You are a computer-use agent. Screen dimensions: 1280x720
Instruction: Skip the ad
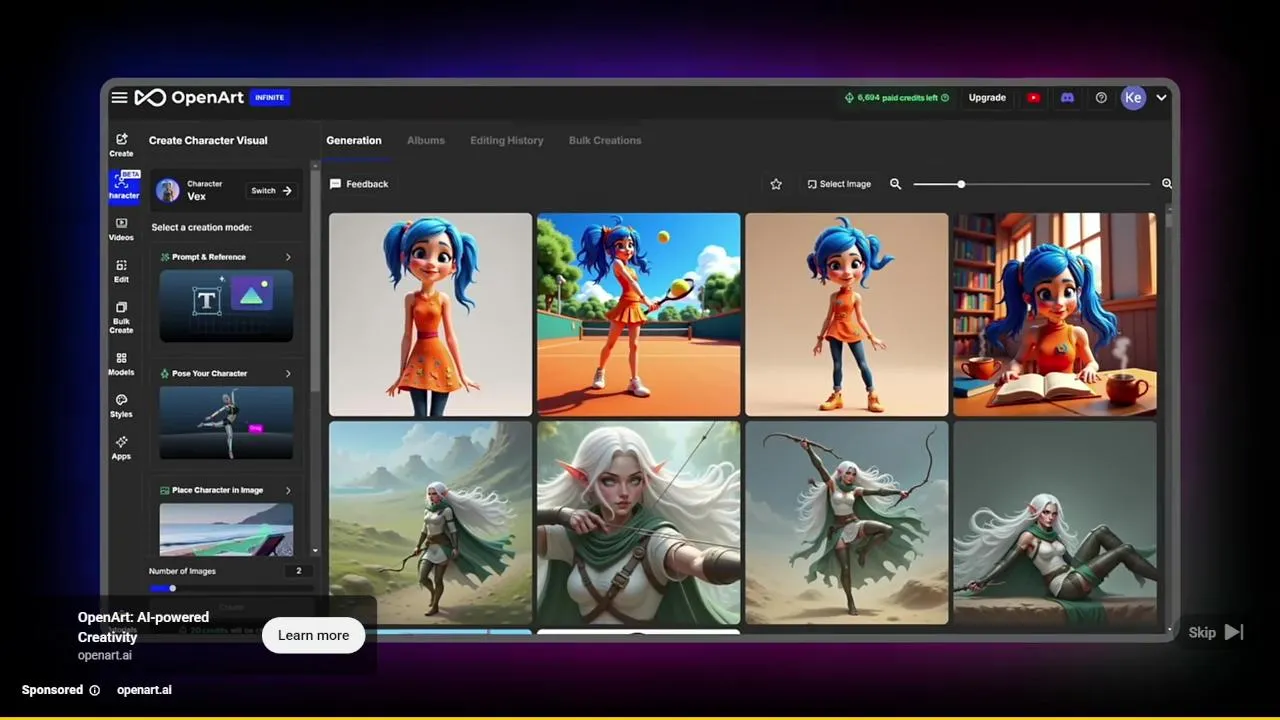[1215, 632]
